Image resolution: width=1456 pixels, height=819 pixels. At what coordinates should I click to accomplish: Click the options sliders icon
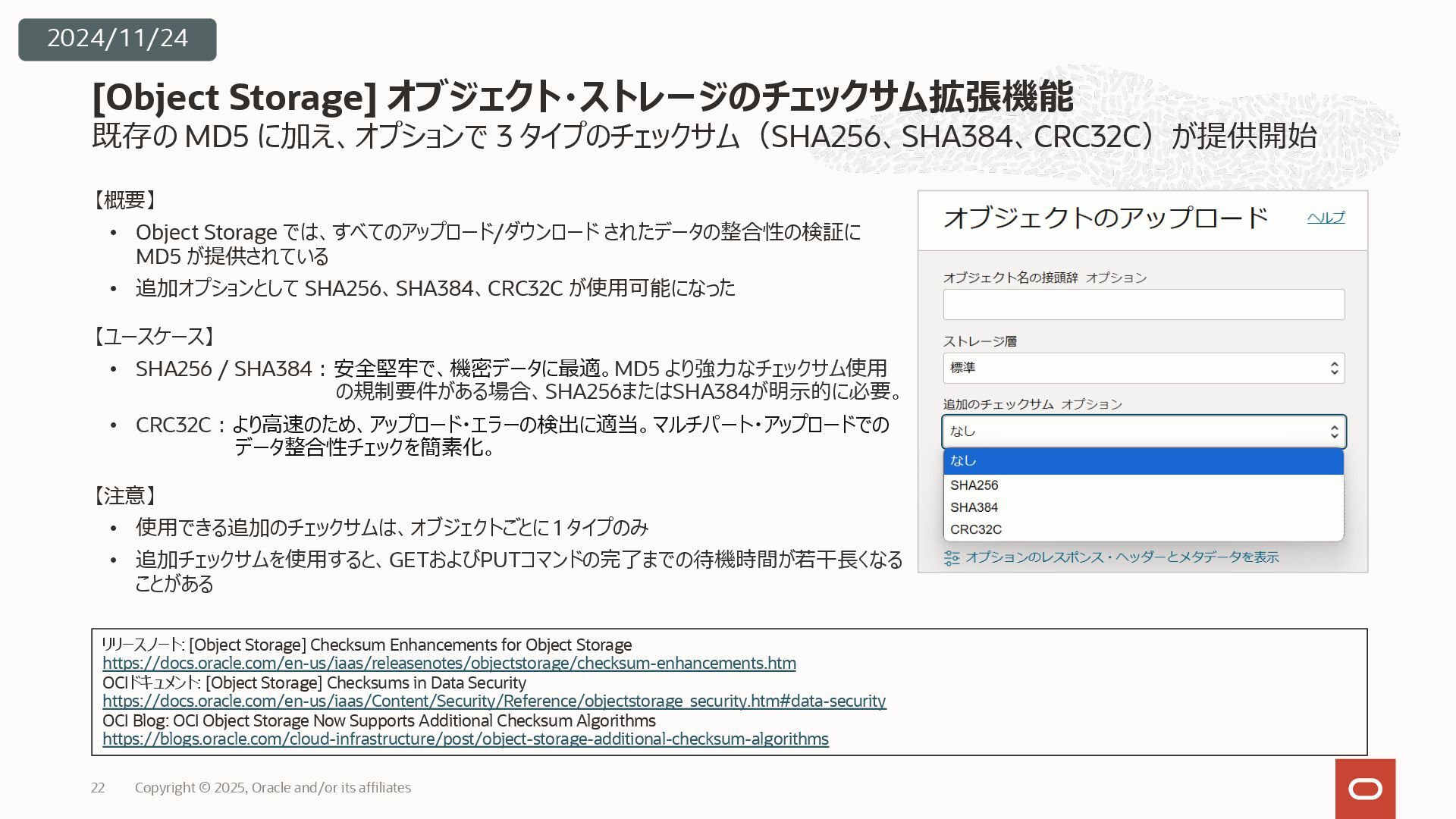(951, 558)
